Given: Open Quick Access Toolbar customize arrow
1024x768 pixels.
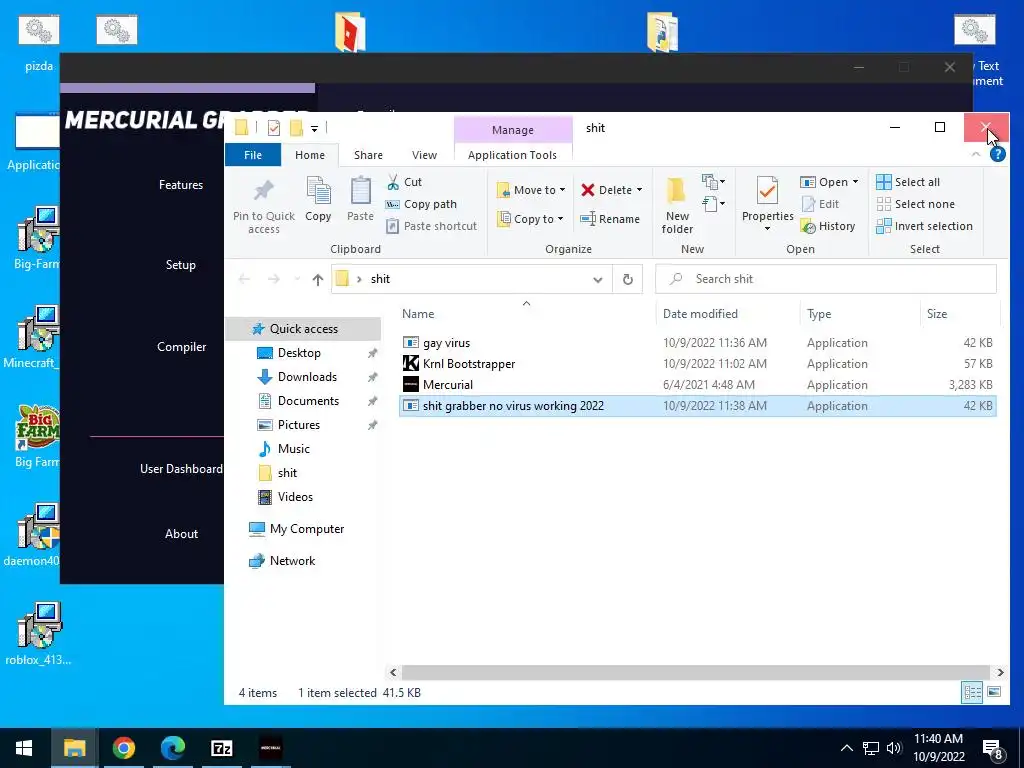Looking at the screenshot, I should [x=314, y=128].
